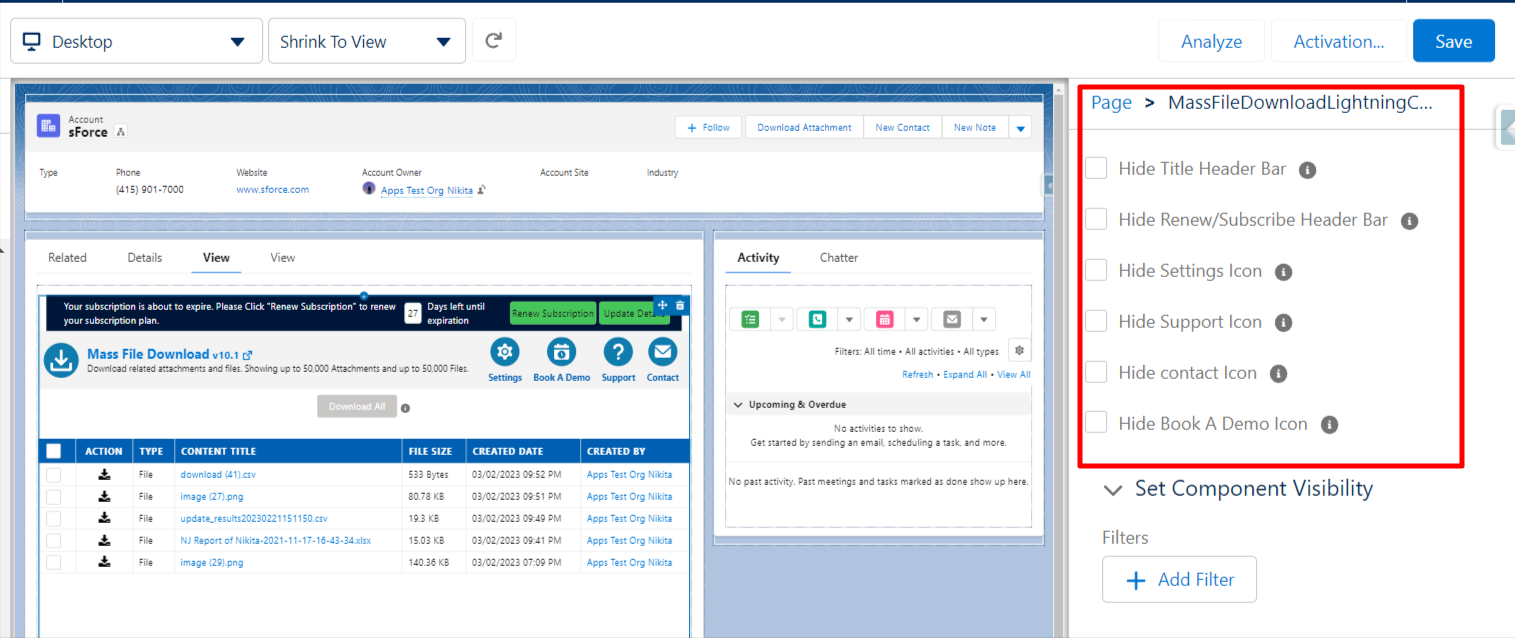Switch to the Related tab

pyautogui.click(x=67, y=258)
